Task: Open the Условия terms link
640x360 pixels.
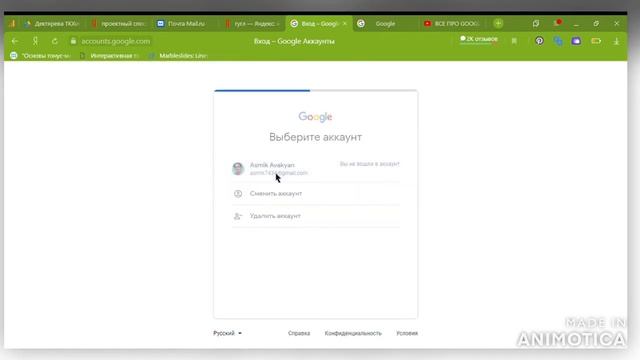Action: coord(407,333)
